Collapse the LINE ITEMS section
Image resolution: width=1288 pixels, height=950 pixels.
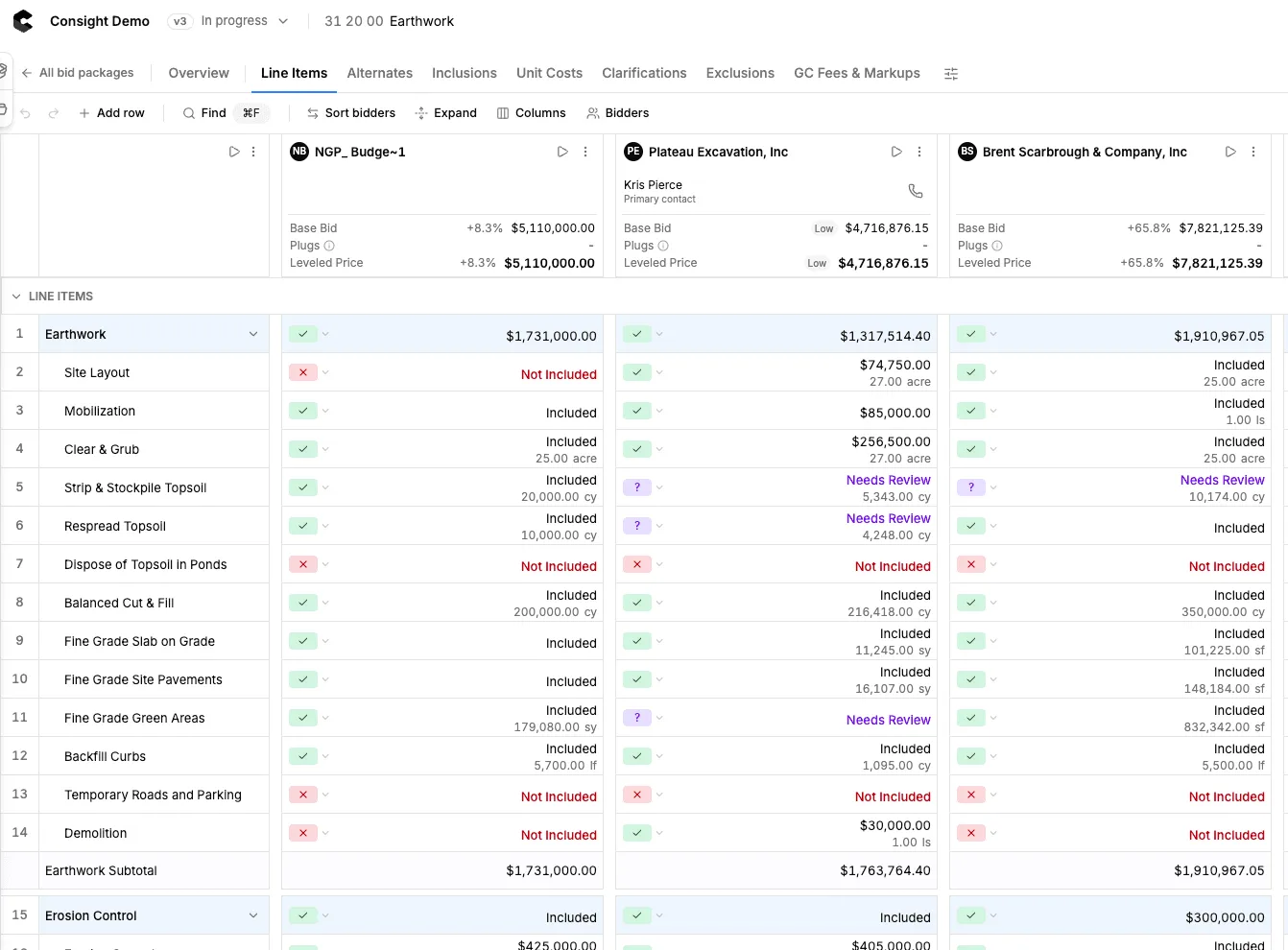[16, 297]
